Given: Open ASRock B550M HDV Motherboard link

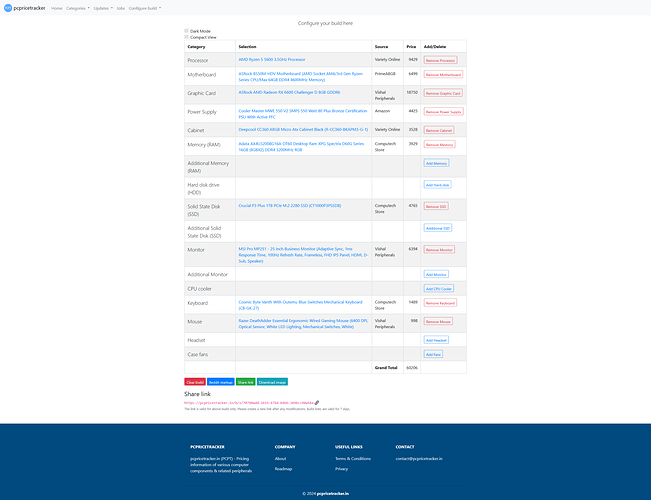Looking at the screenshot, I should click(x=301, y=76).
